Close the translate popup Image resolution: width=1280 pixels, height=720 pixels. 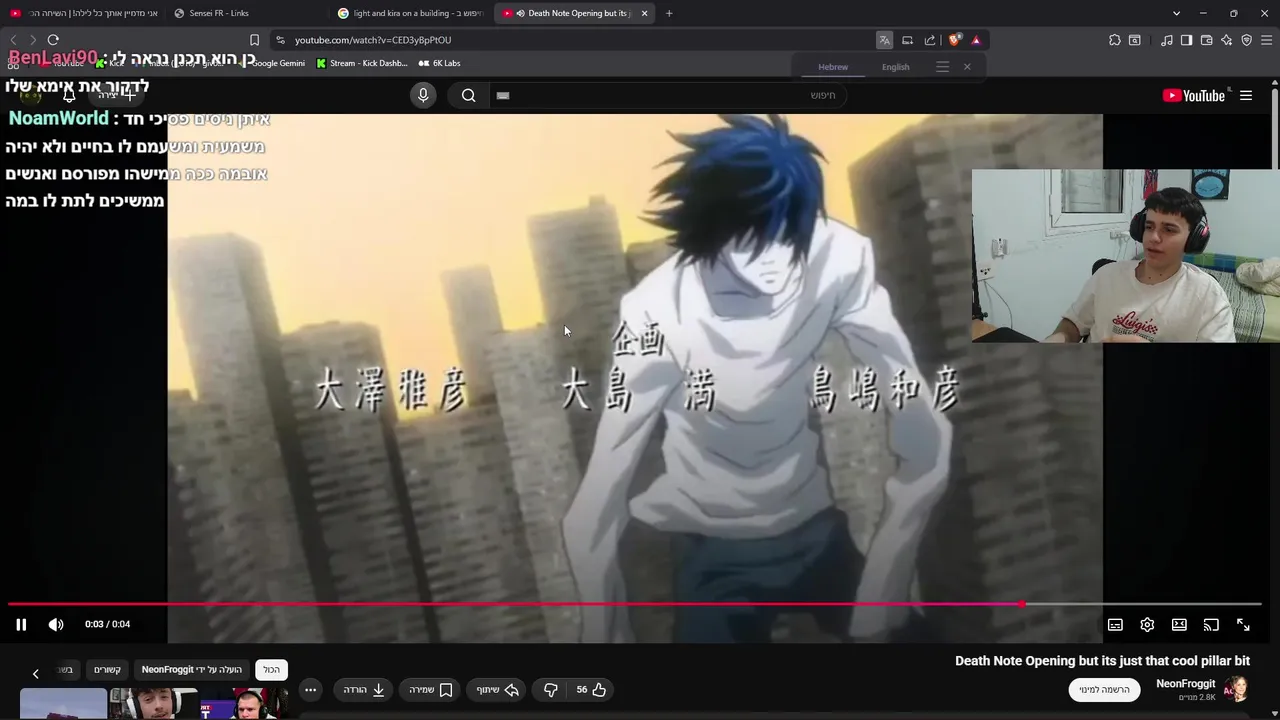point(967,67)
